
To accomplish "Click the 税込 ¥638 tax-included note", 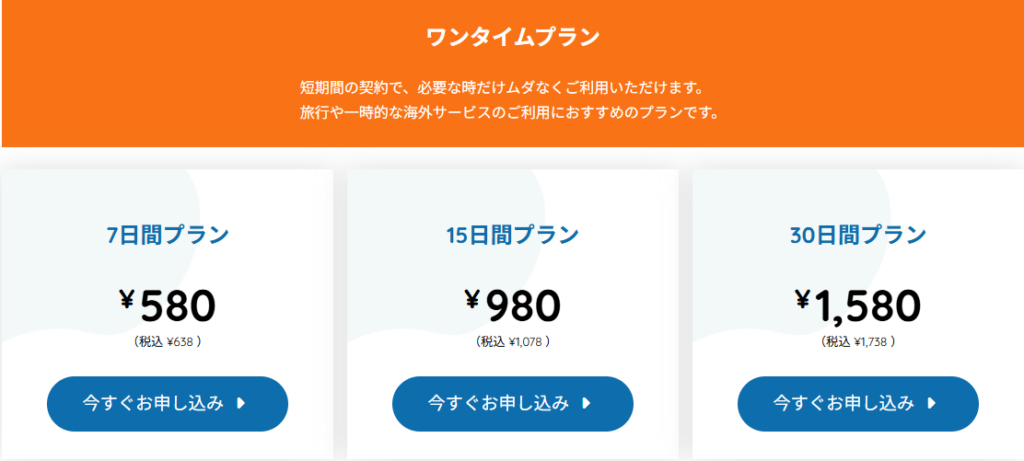I will (168, 341).
